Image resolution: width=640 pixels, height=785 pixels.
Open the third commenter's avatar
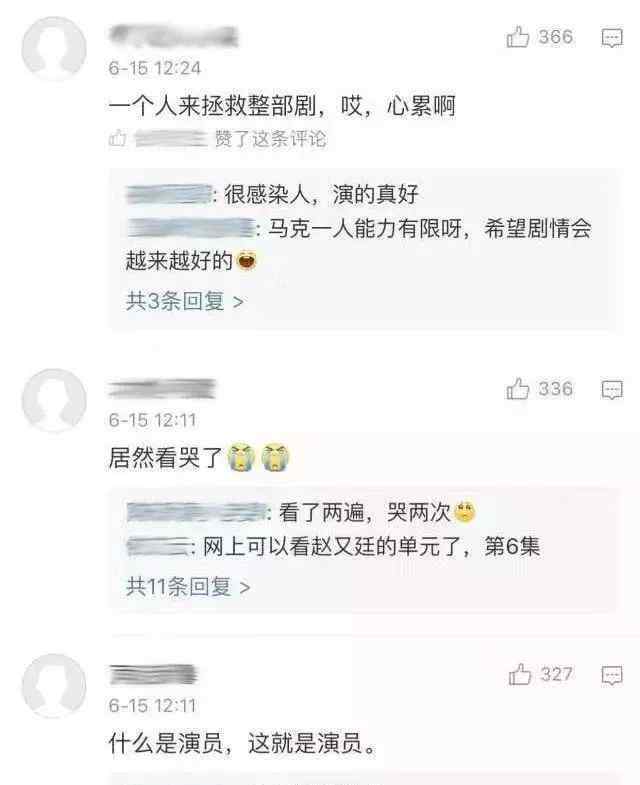54,686
